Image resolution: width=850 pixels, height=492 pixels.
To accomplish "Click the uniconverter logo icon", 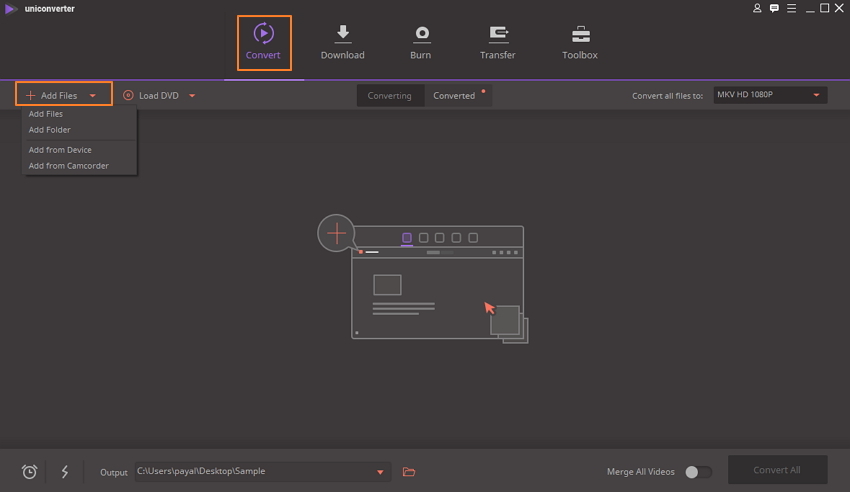I will (10, 9).
